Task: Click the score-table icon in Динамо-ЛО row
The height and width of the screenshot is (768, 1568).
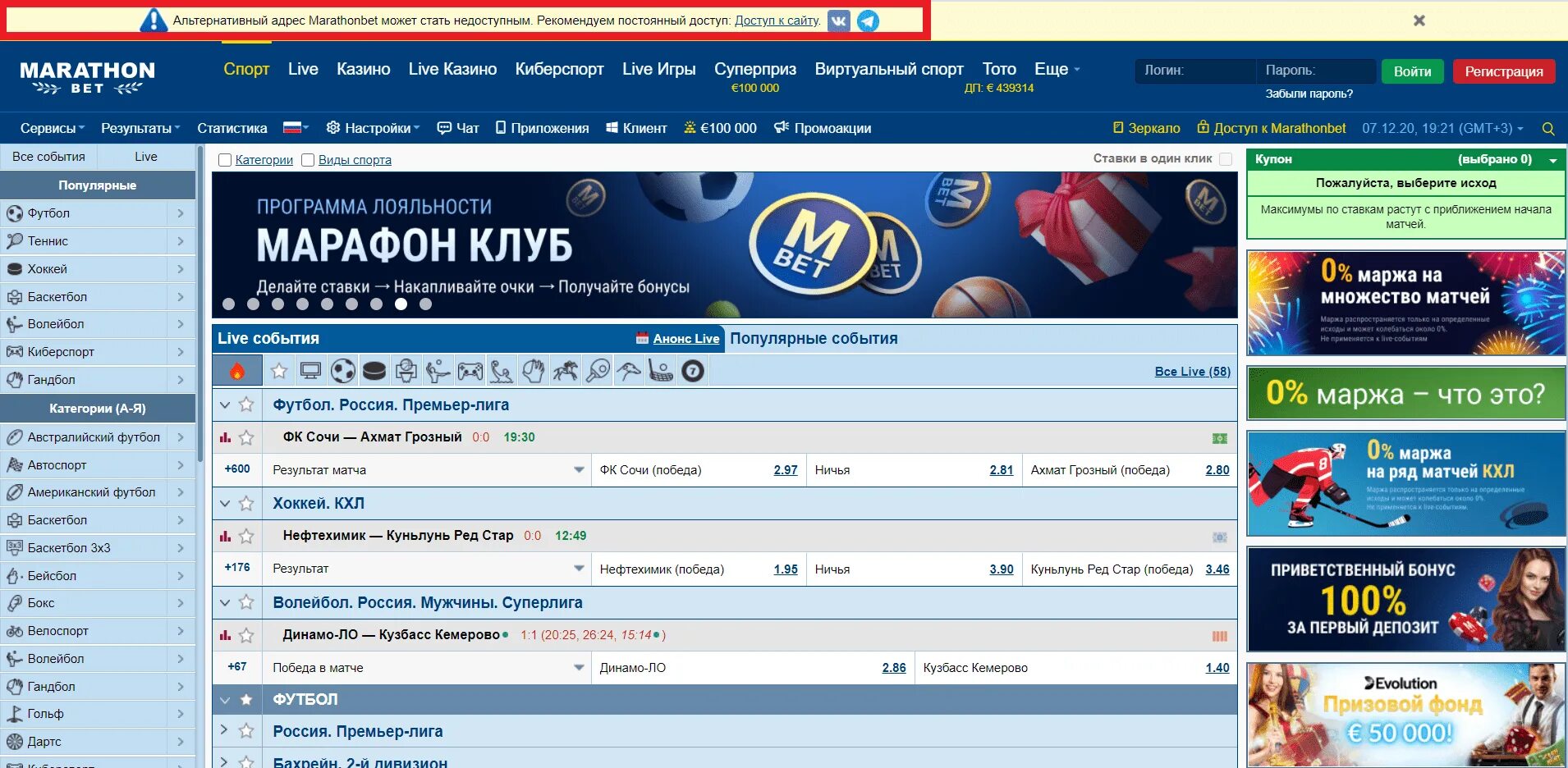Action: click(x=1220, y=636)
